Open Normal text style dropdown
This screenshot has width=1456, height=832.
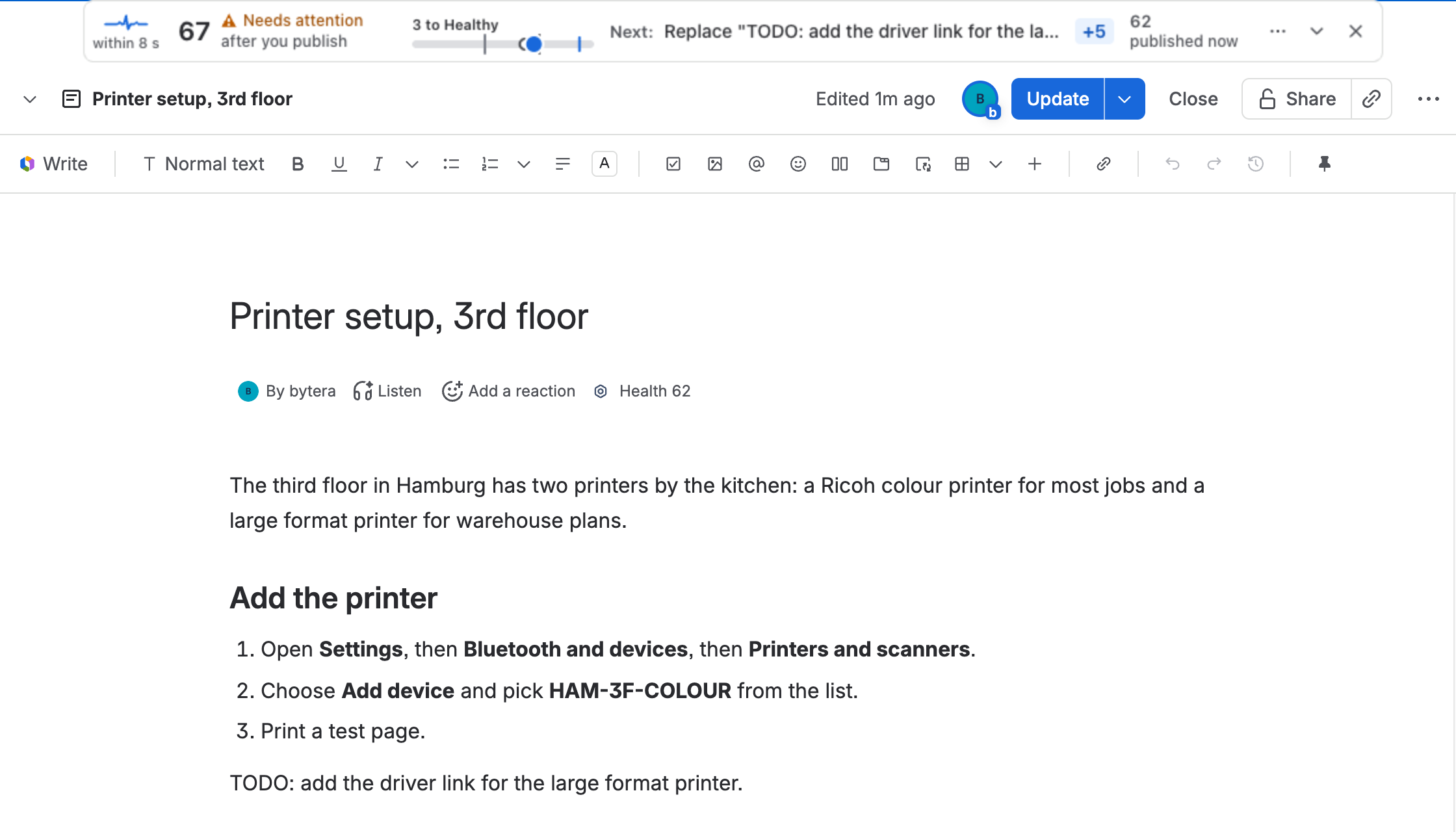[203, 164]
